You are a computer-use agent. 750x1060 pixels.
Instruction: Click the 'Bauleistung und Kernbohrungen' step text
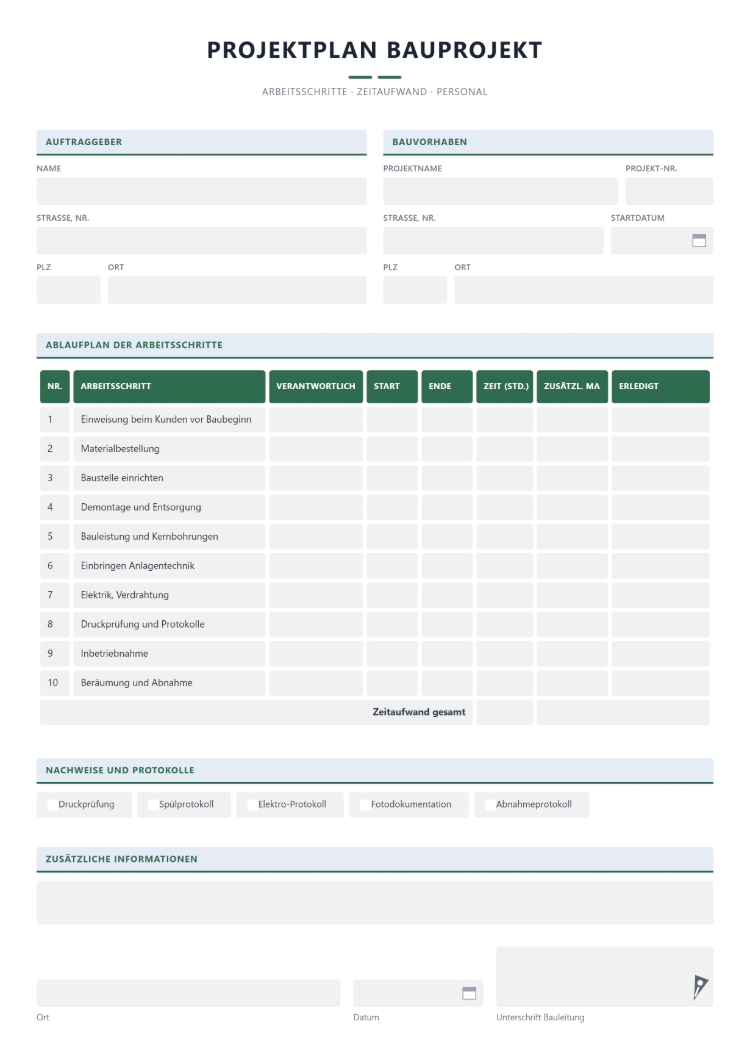pyautogui.click(x=149, y=536)
